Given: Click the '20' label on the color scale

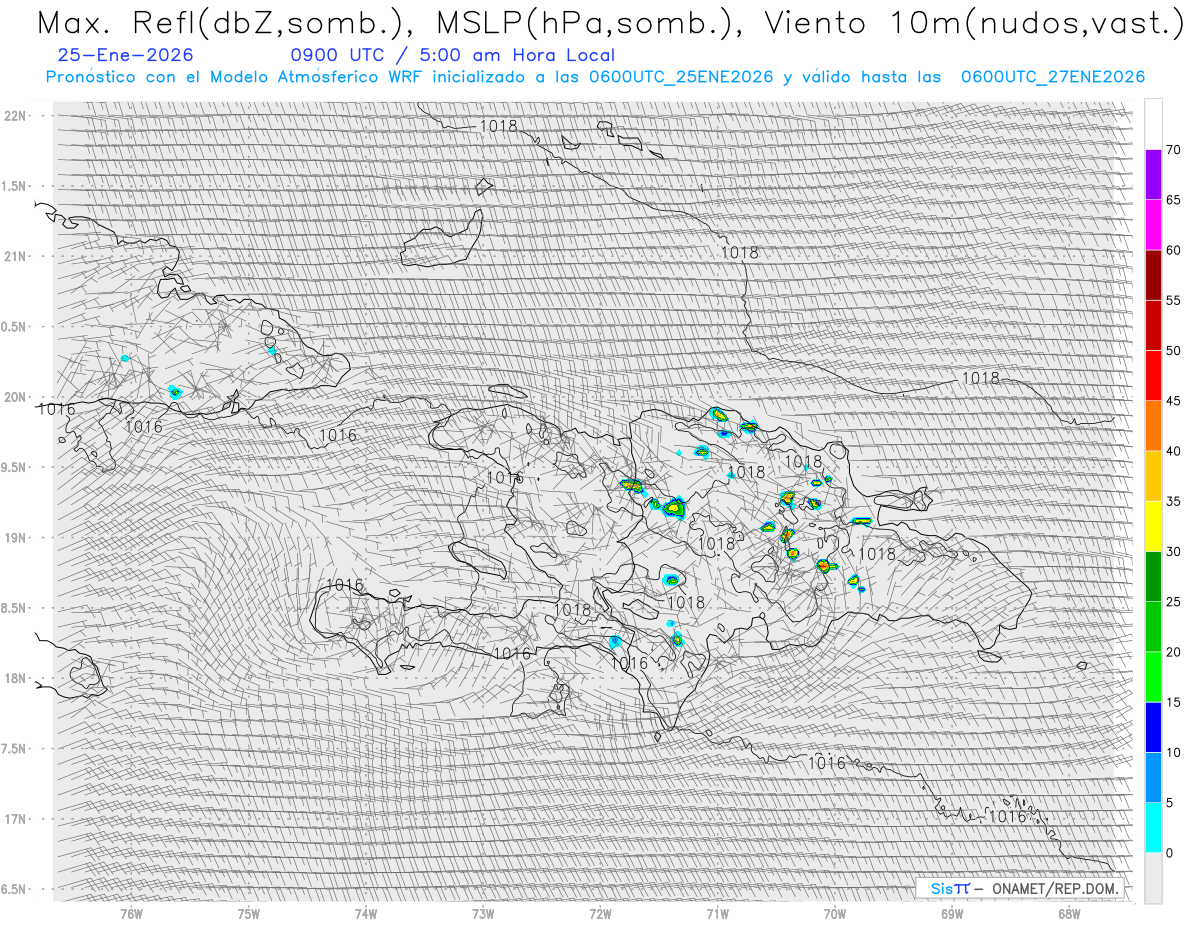Looking at the screenshot, I should (x=1173, y=652).
